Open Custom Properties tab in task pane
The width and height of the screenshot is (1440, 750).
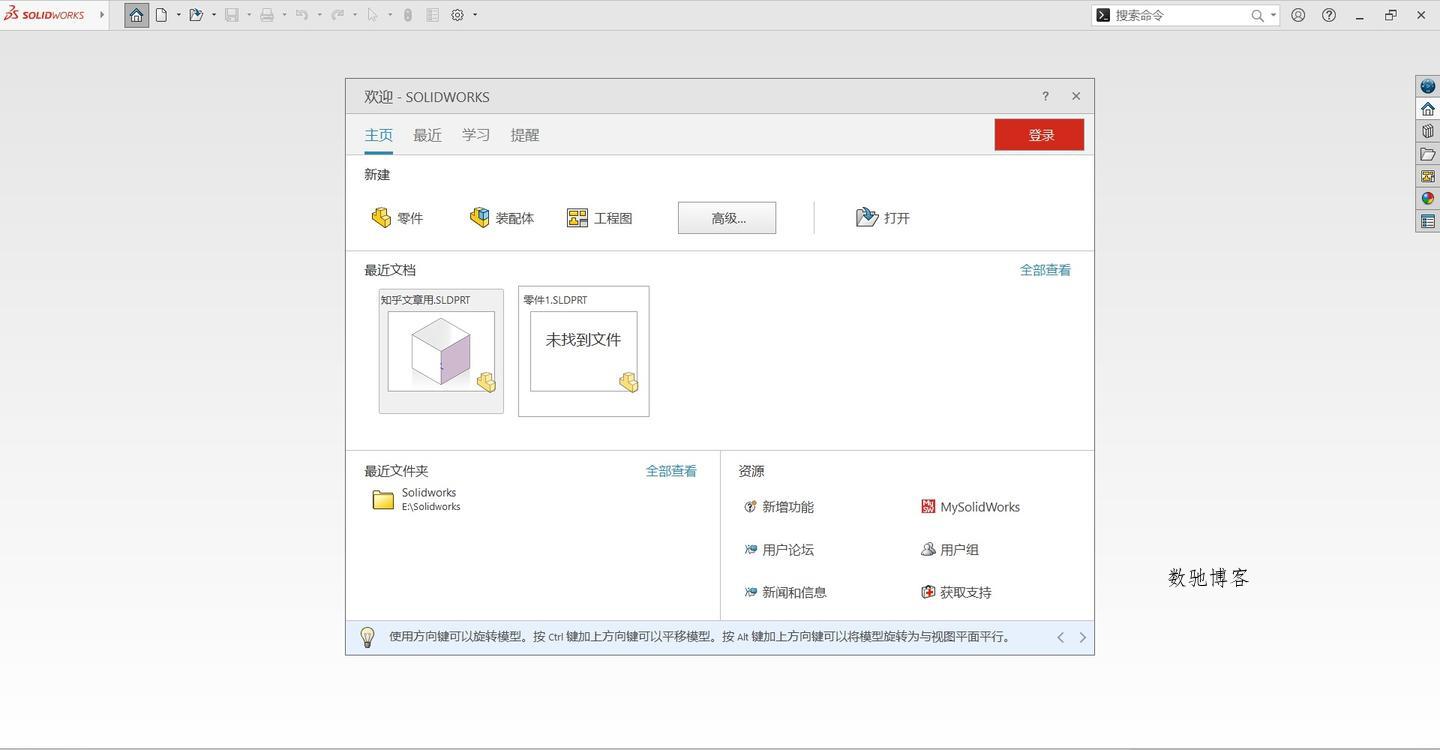pos(1428,221)
